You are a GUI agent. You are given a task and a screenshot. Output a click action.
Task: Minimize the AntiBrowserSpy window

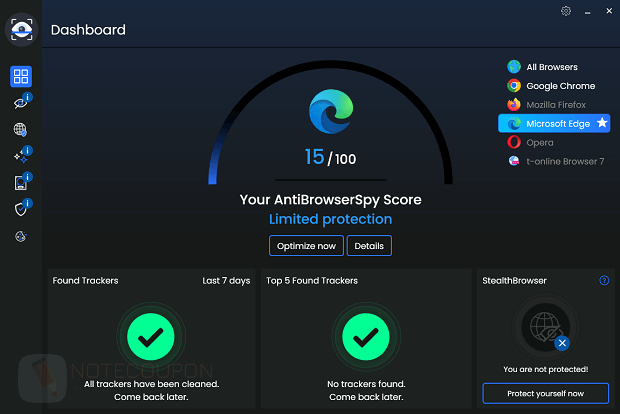click(x=588, y=11)
